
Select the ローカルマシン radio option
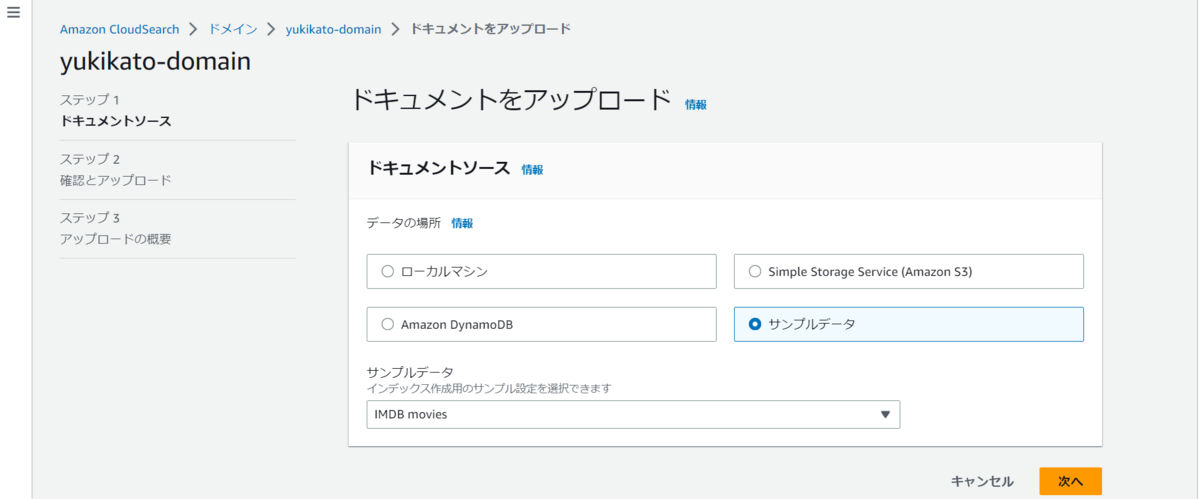point(542,271)
